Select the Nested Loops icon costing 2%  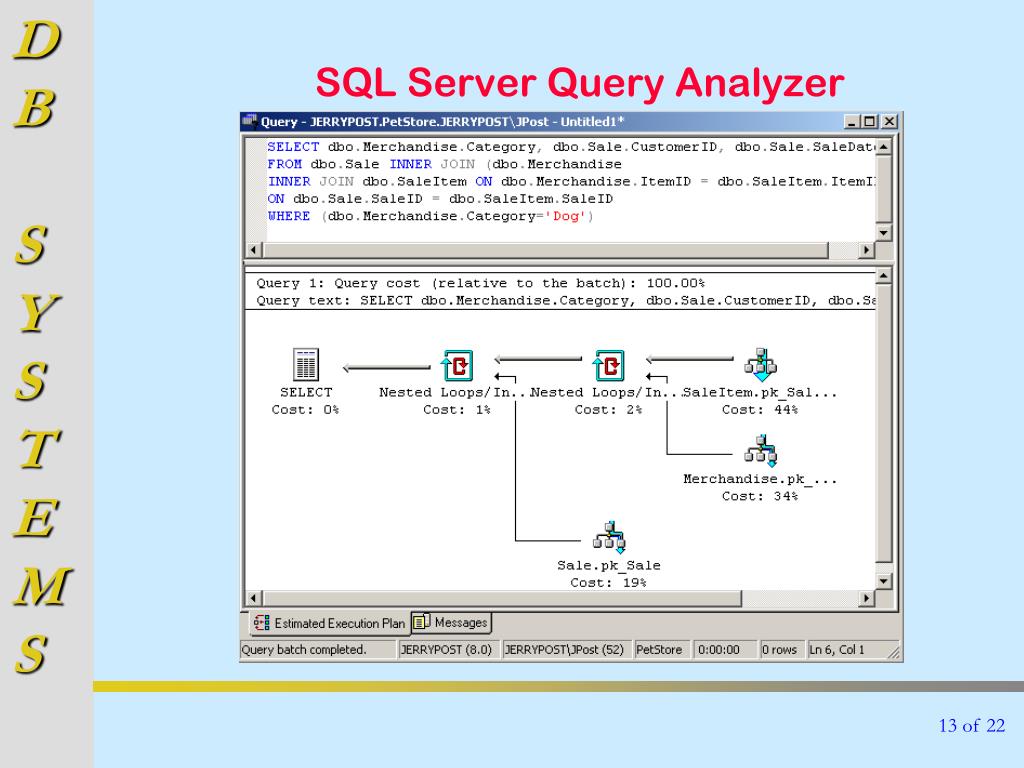[x=609, y=365]
